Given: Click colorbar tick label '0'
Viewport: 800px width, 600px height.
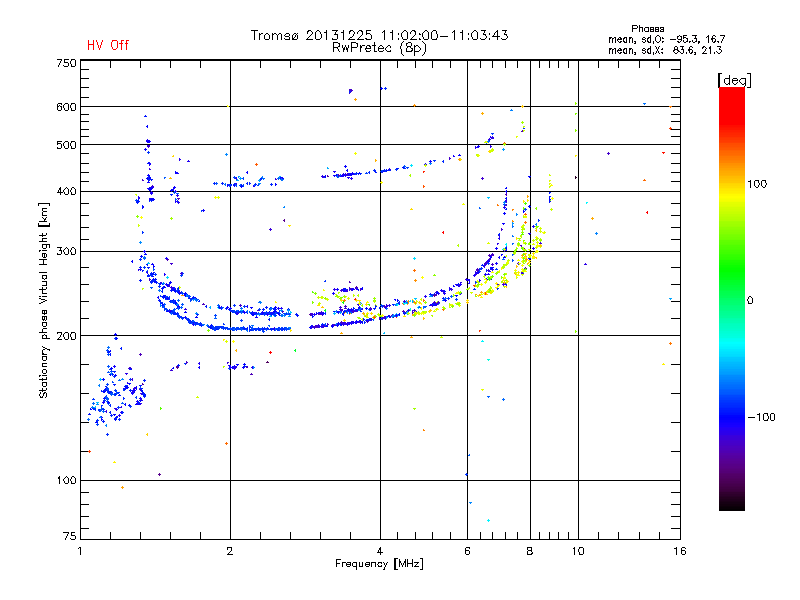Looking at the screenshot, I should coord(750,300).
